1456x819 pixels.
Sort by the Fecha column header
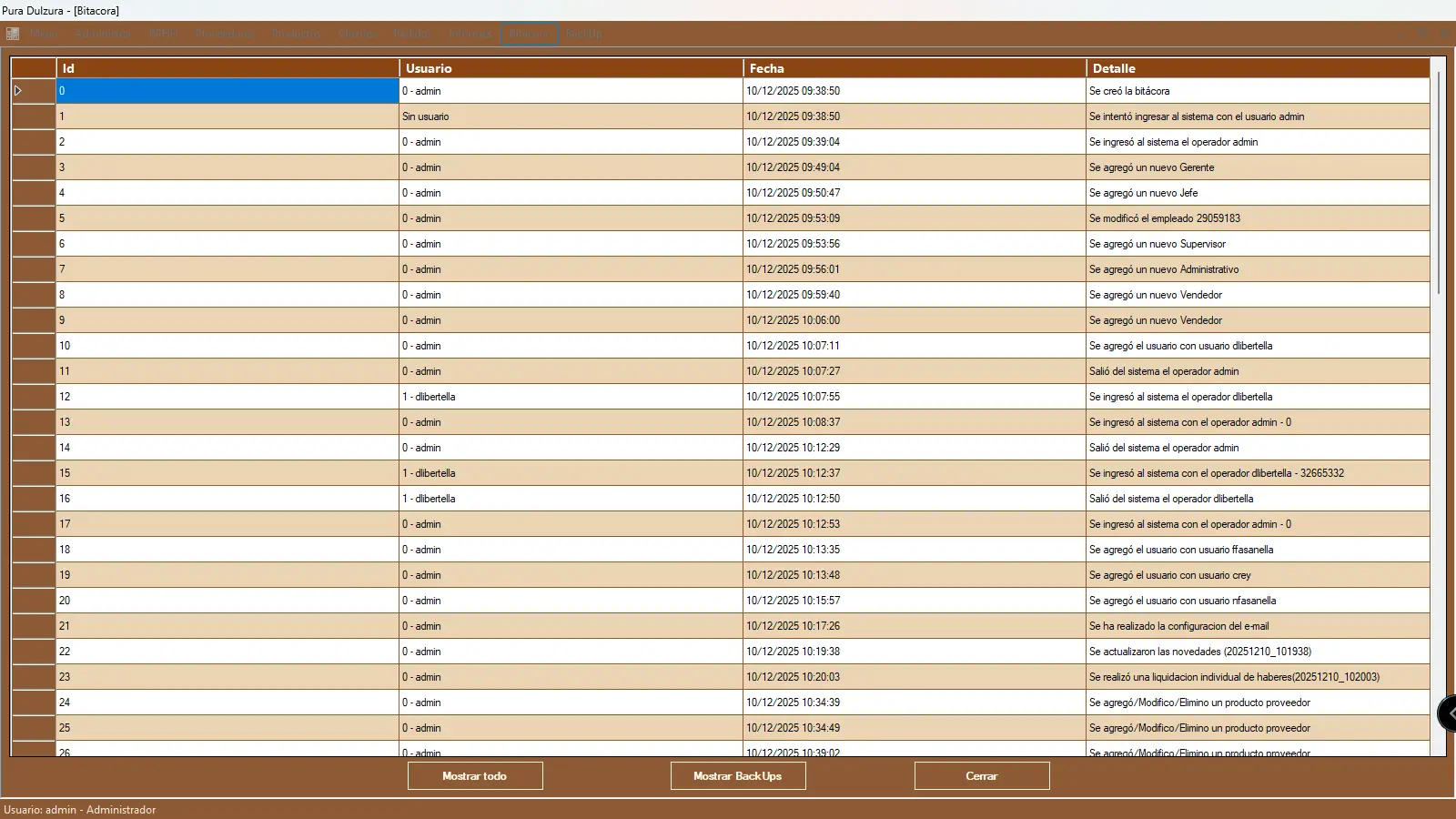click(914, 68)
